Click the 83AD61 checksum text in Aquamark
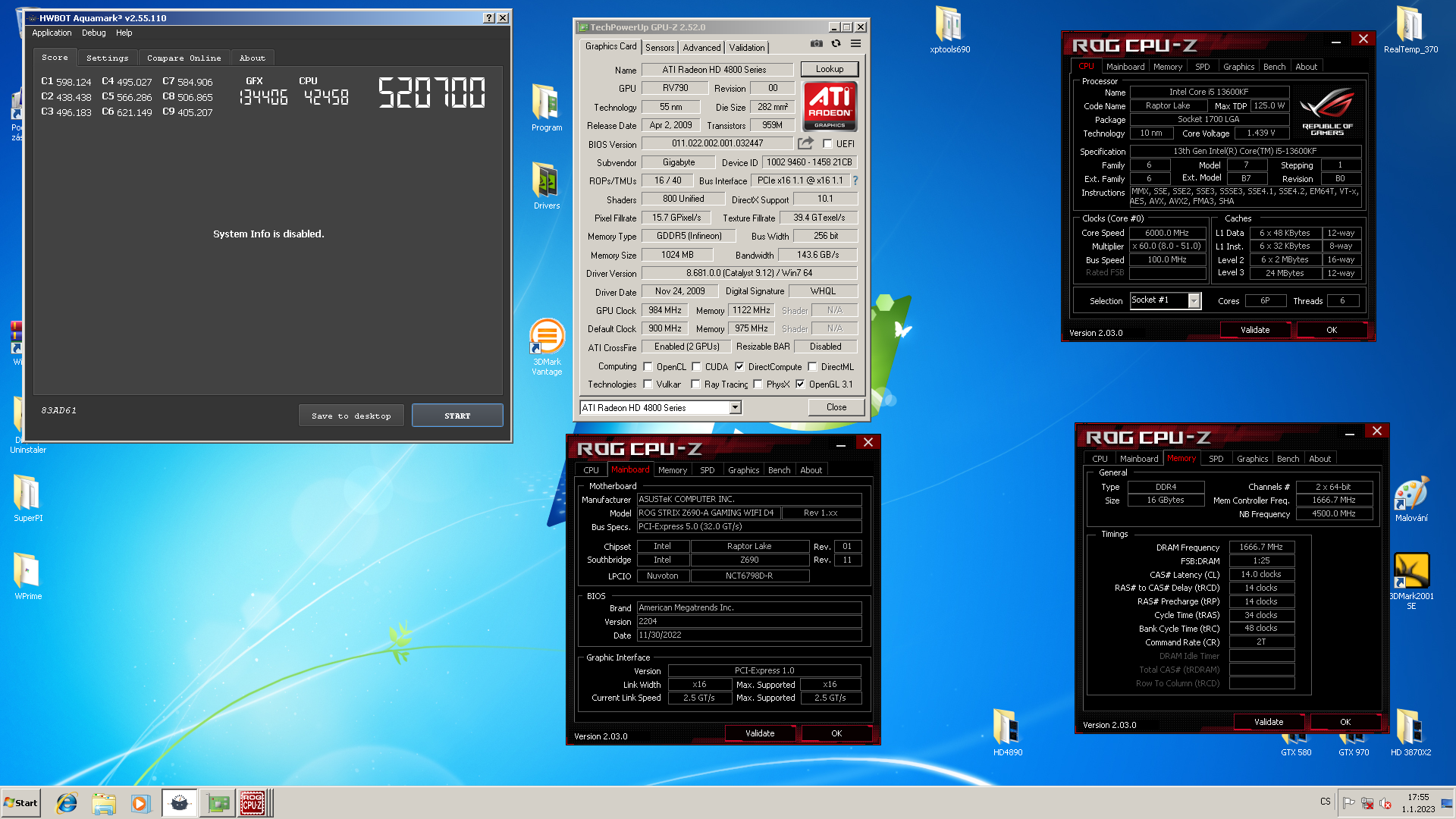 (x=58, y=410)
